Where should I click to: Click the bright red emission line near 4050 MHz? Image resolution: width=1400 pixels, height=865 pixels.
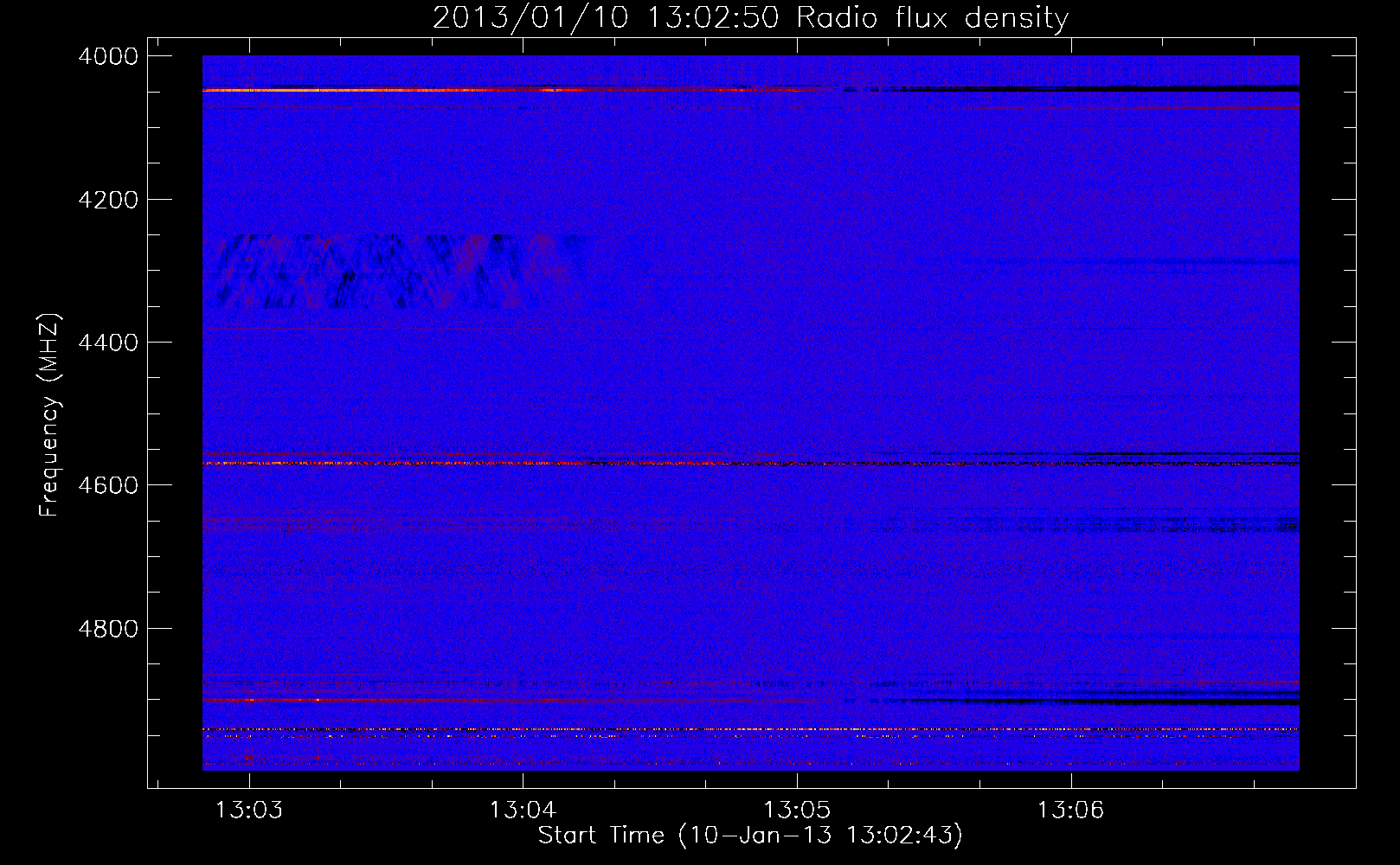(x=511, y=89)
